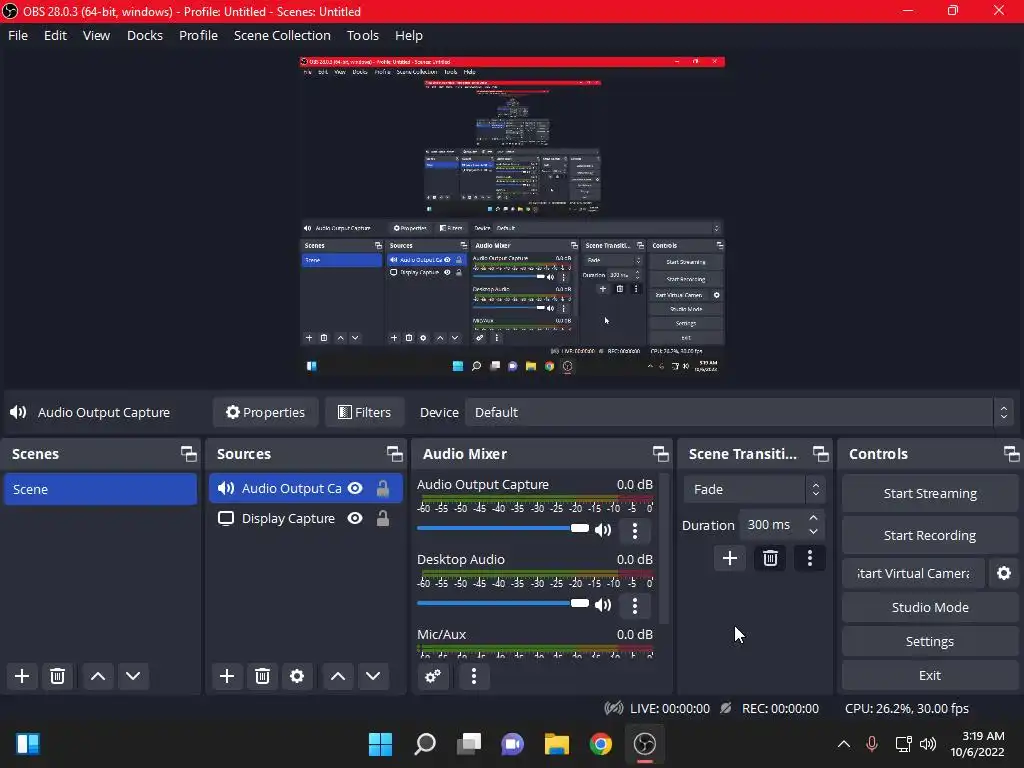The image size is (1024, 768).
Task: Open transition properties three dots
Action: [x=810, y=558]
